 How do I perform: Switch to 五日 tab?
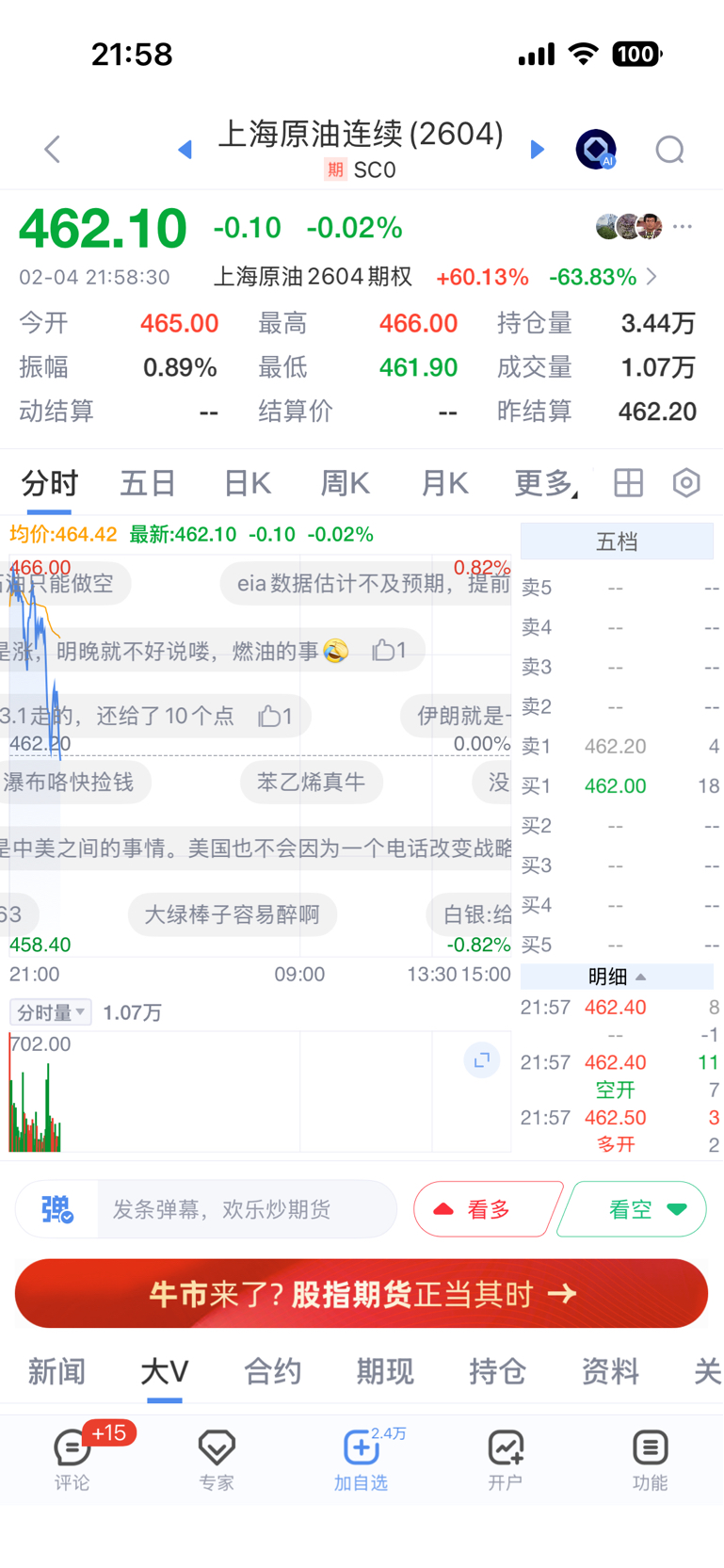pyautogui.click(x=148, y=483)
